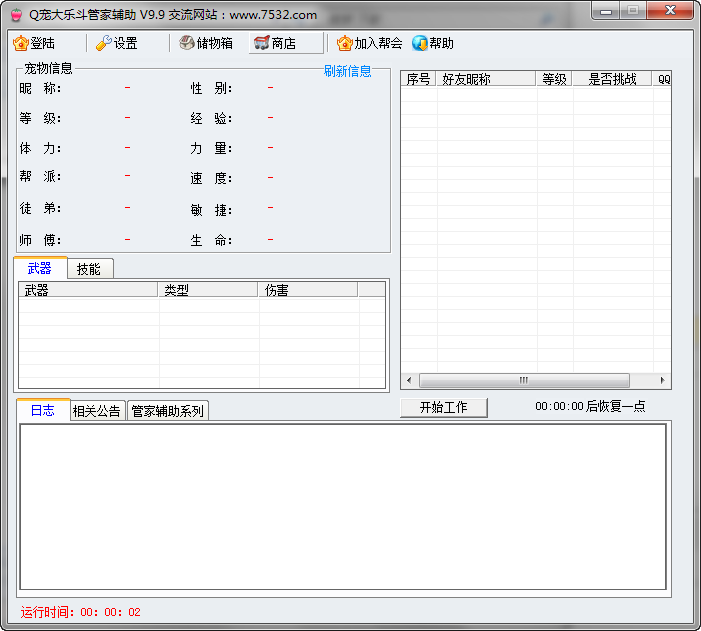Click the 生命 label
Viewport: 701px width, 631px height.
coord(211,241)
